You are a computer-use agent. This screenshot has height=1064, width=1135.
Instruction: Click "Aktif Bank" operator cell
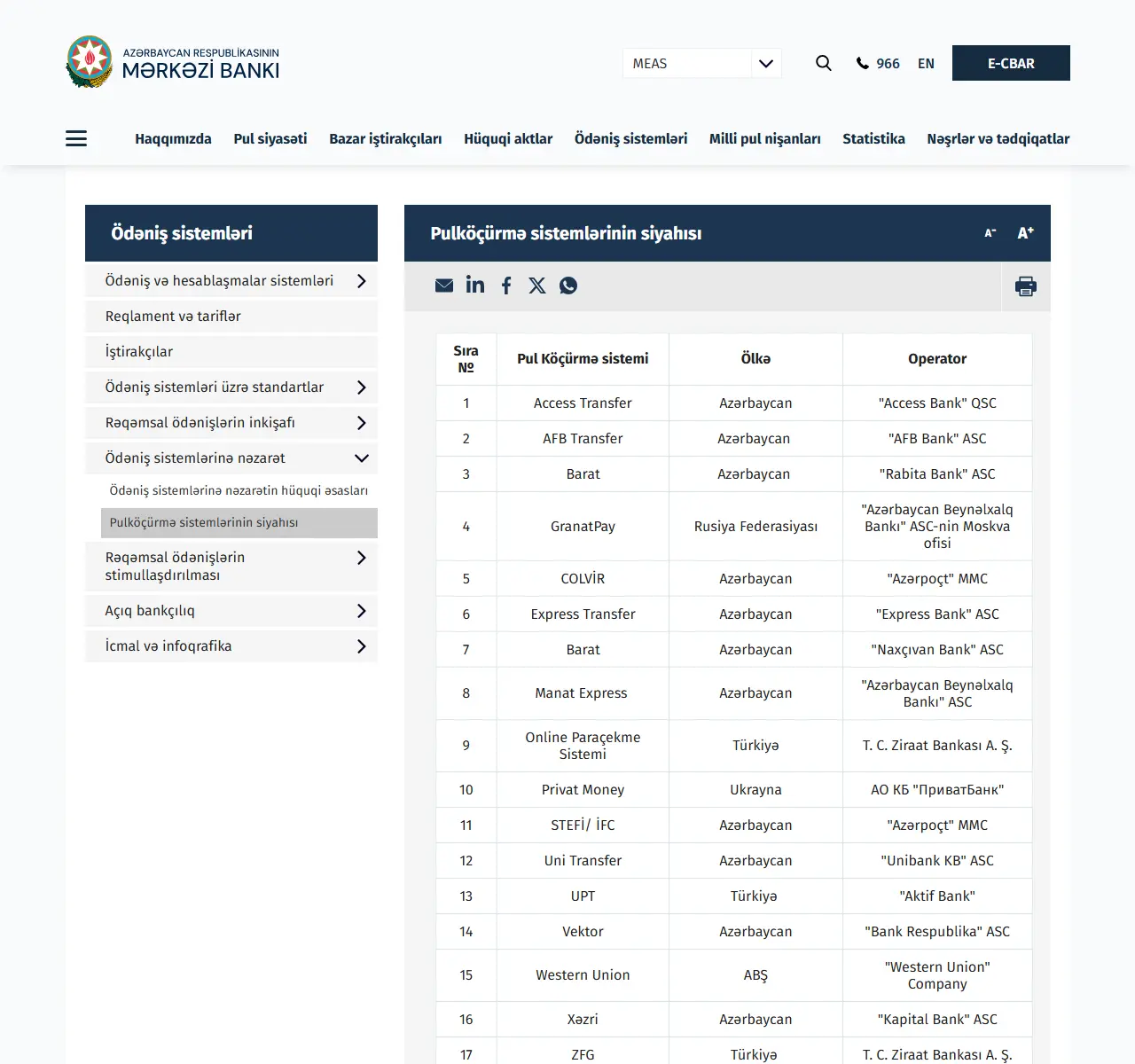[937, 896]
